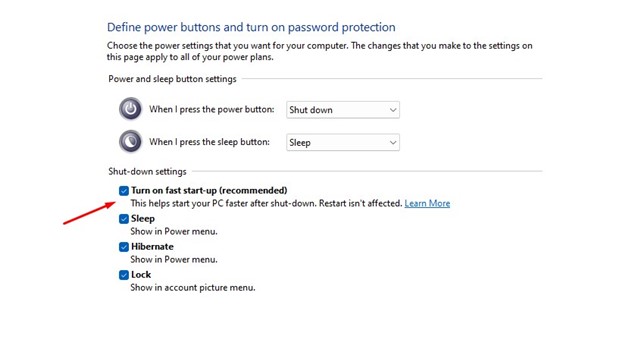This screenshot has width=640, height=361.
Task: Open the Learn More link
Action: (427, 203)
